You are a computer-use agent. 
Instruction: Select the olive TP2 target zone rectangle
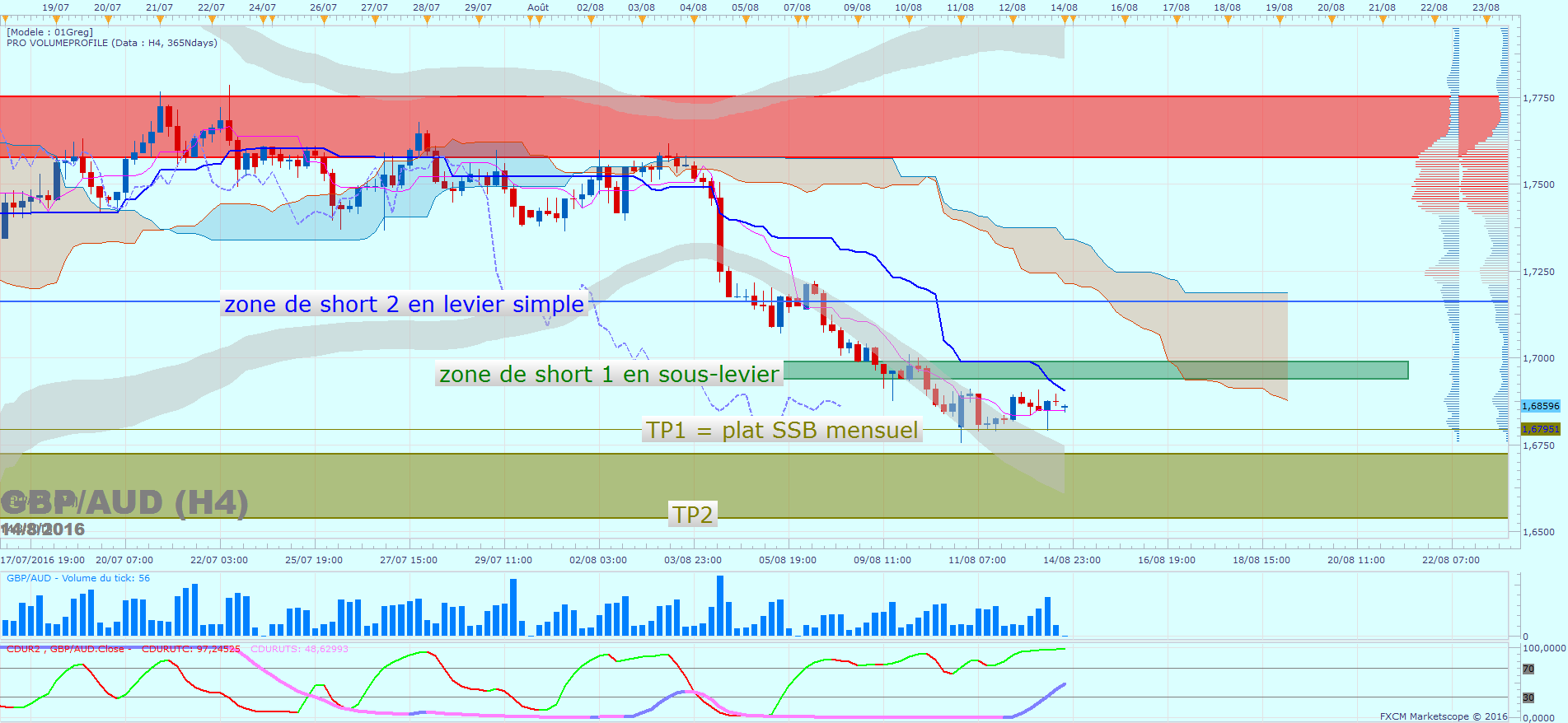click(754, 486)
